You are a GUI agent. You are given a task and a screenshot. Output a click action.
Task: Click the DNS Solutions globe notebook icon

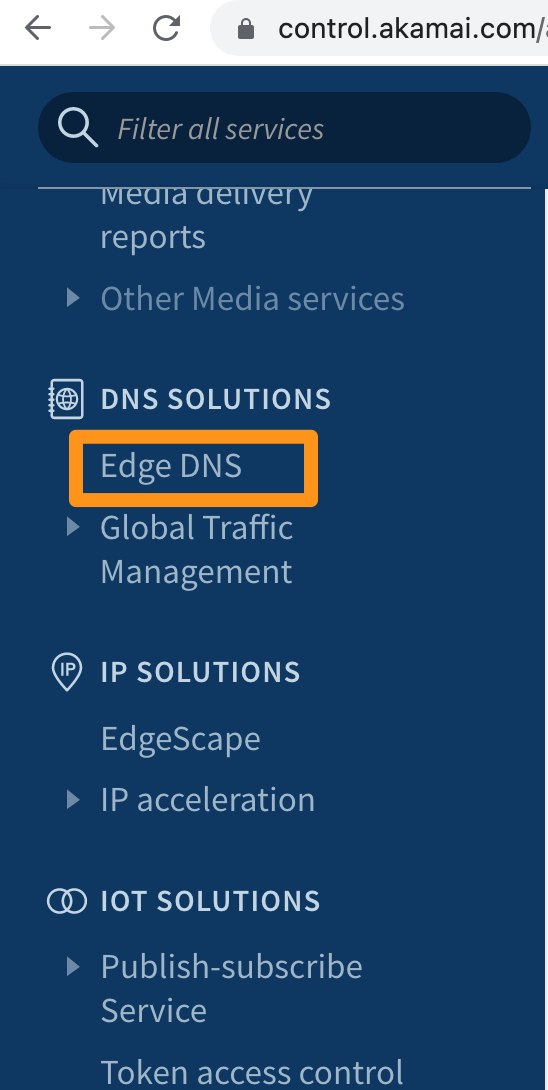pos(66,399)
